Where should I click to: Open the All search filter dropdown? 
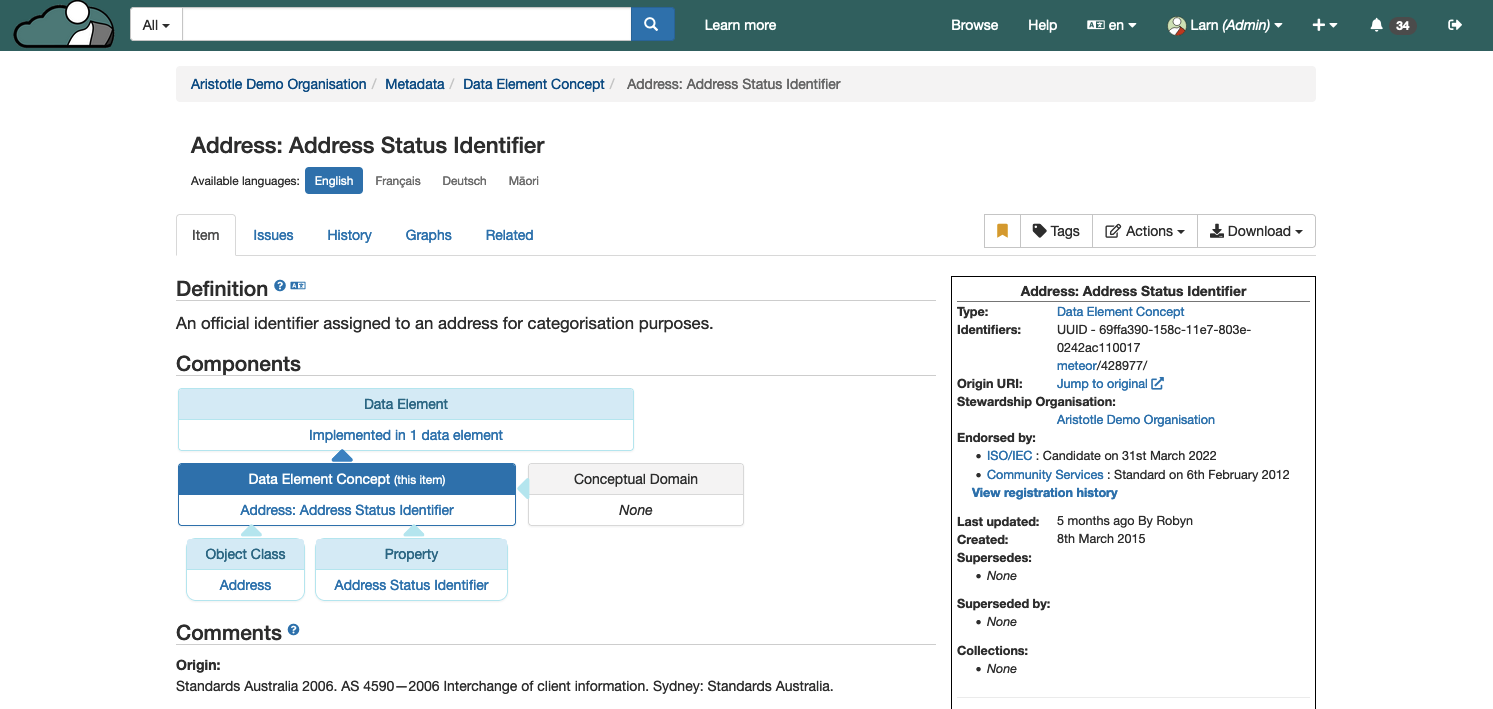(x=156, y=25)
